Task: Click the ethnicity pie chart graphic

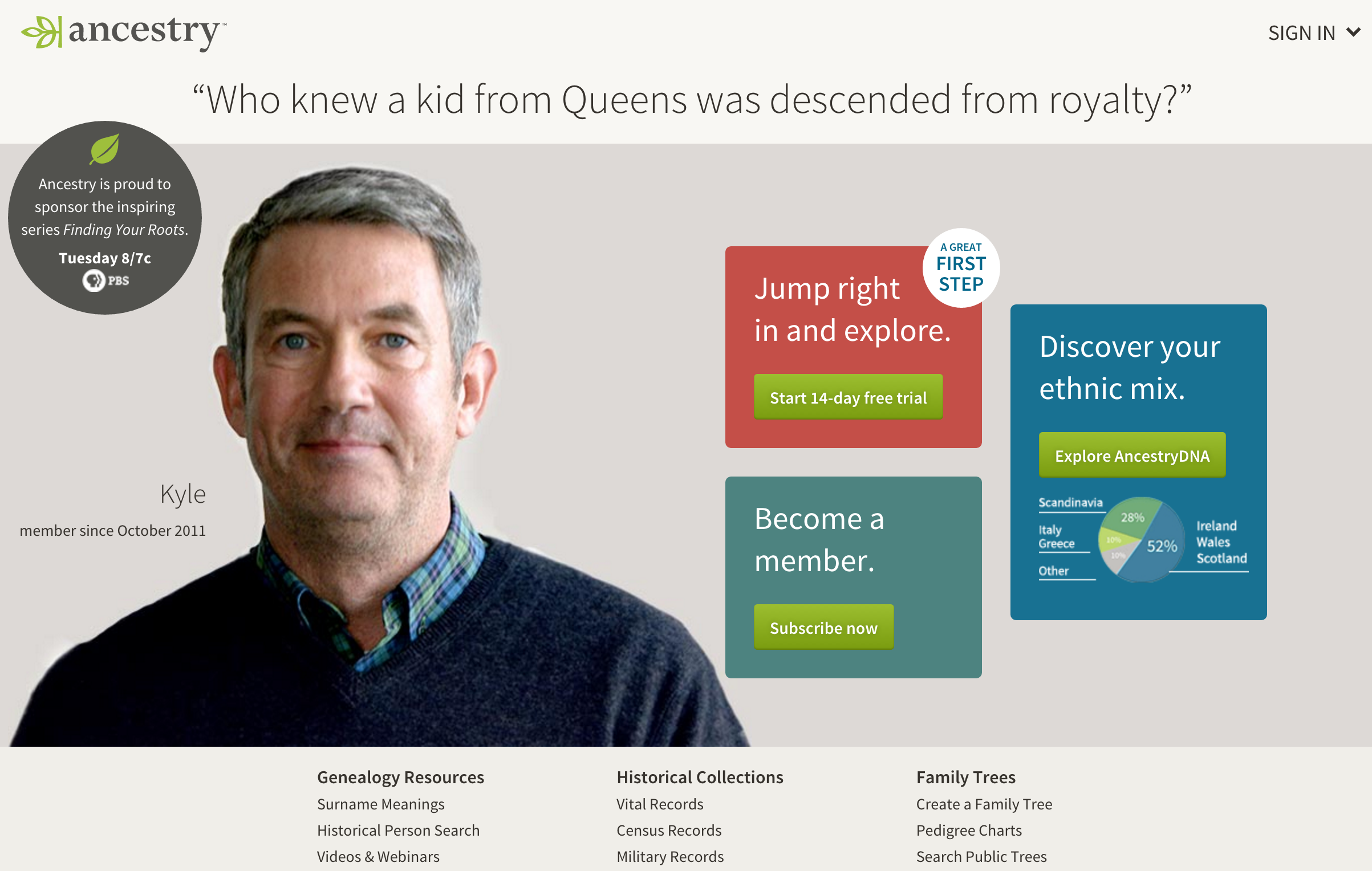Action: click(1141, 539)
